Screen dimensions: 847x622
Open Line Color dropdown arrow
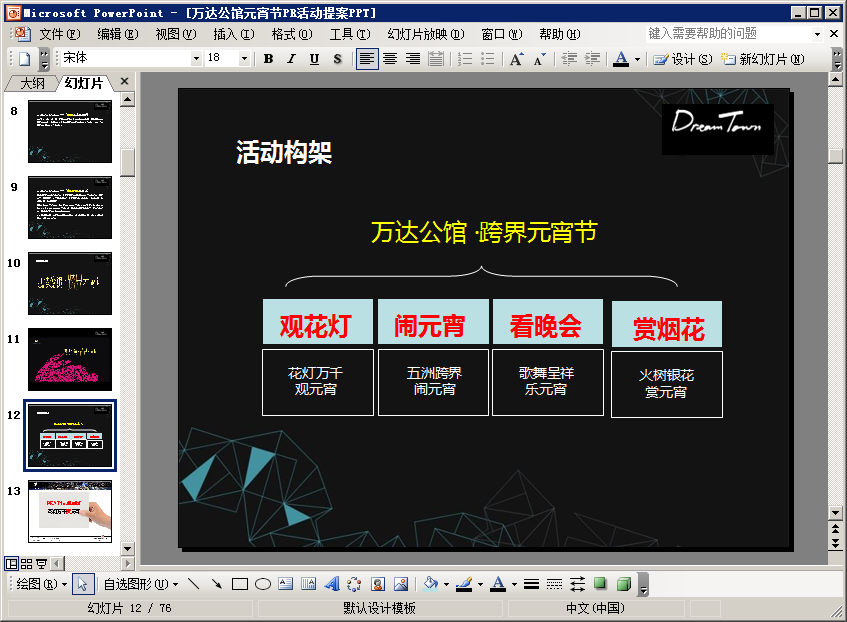(x=480, y=585)
